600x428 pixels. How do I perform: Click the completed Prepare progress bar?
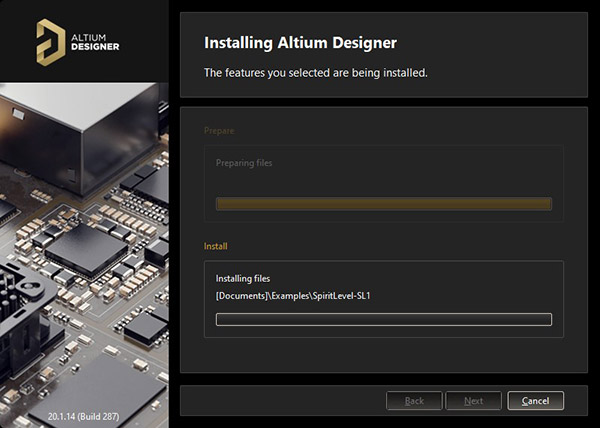coord(383,204)
